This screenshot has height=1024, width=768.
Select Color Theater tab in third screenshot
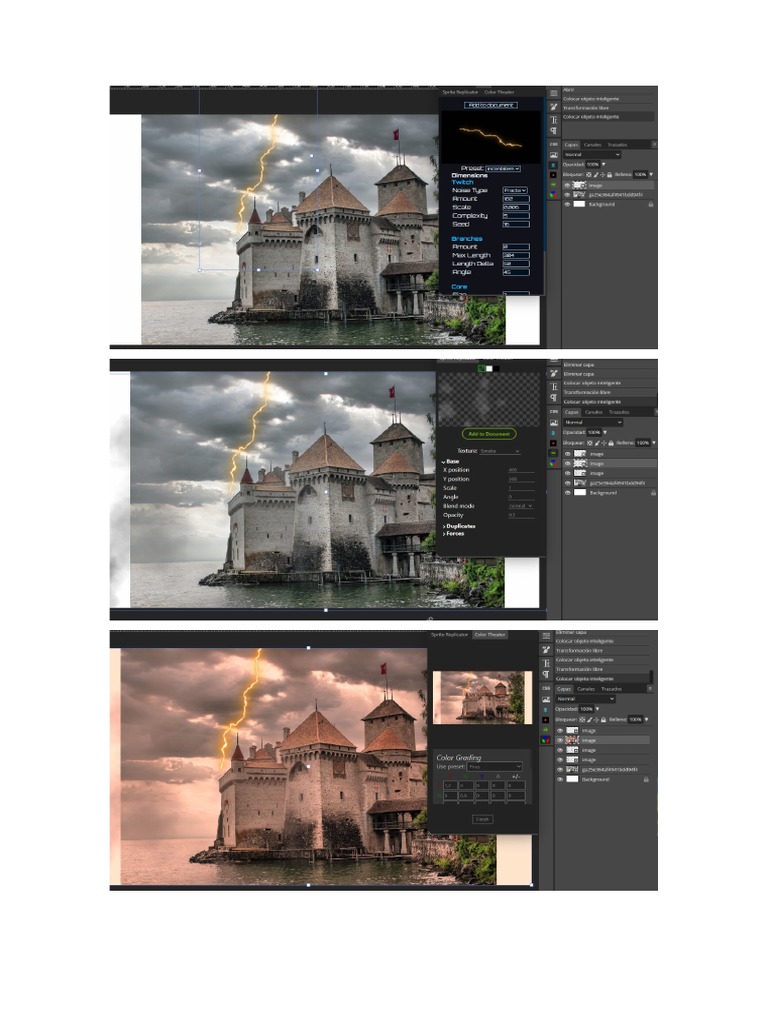[490, 635]
